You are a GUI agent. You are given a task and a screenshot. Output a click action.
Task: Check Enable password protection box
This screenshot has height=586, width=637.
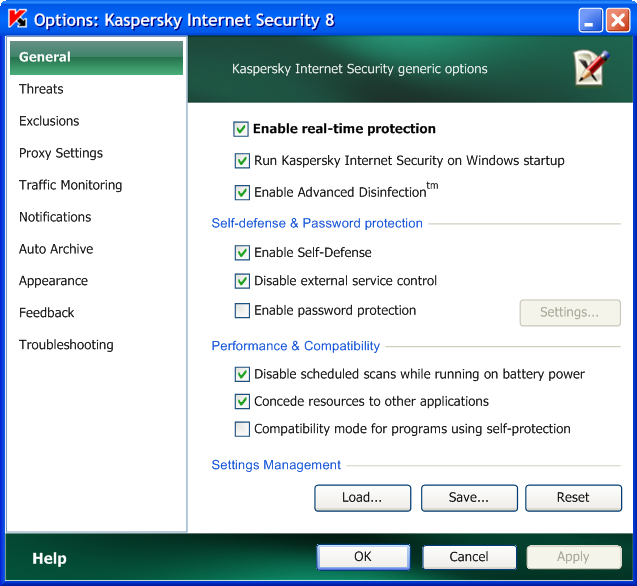point(242,311)
